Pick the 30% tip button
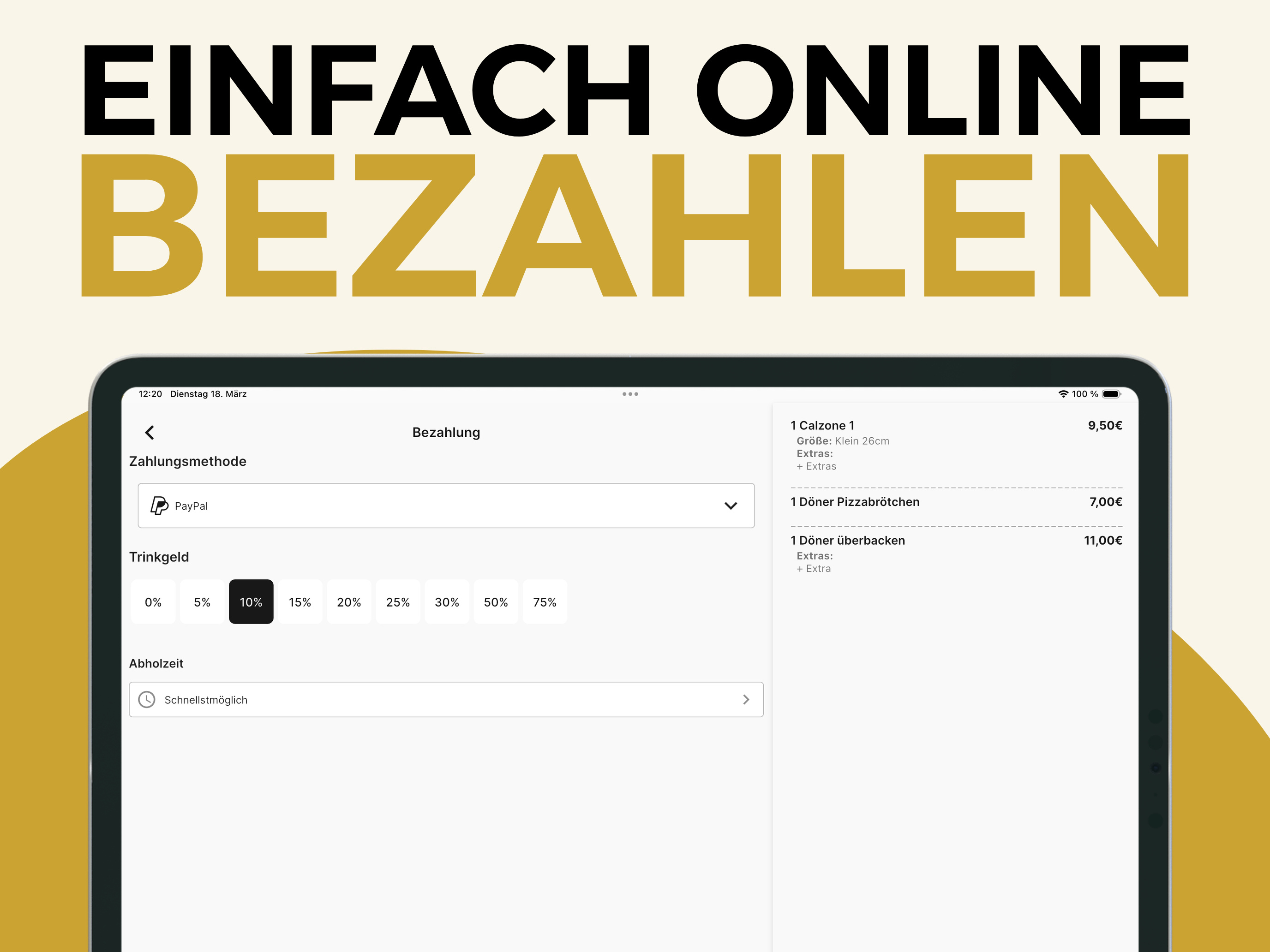 click(x=447, y=602)
